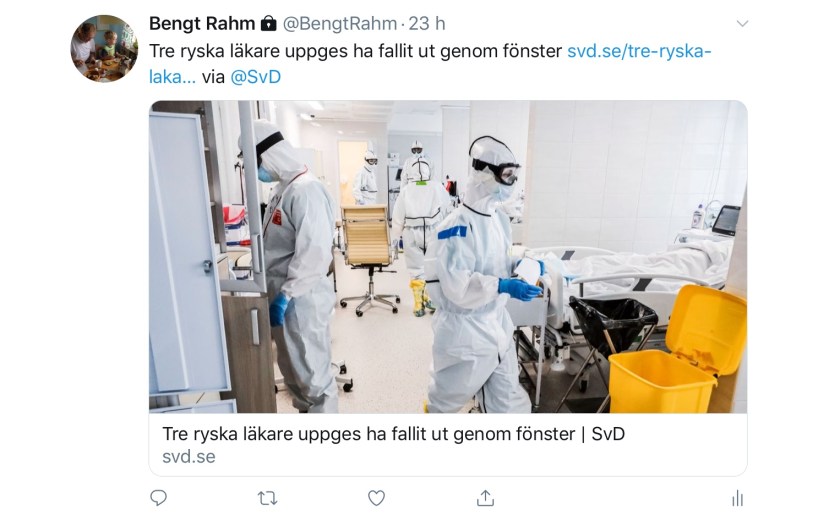This screenshot has width=840, height=515.
Task: Open the @SvD mention
Action: pos(256,77)
